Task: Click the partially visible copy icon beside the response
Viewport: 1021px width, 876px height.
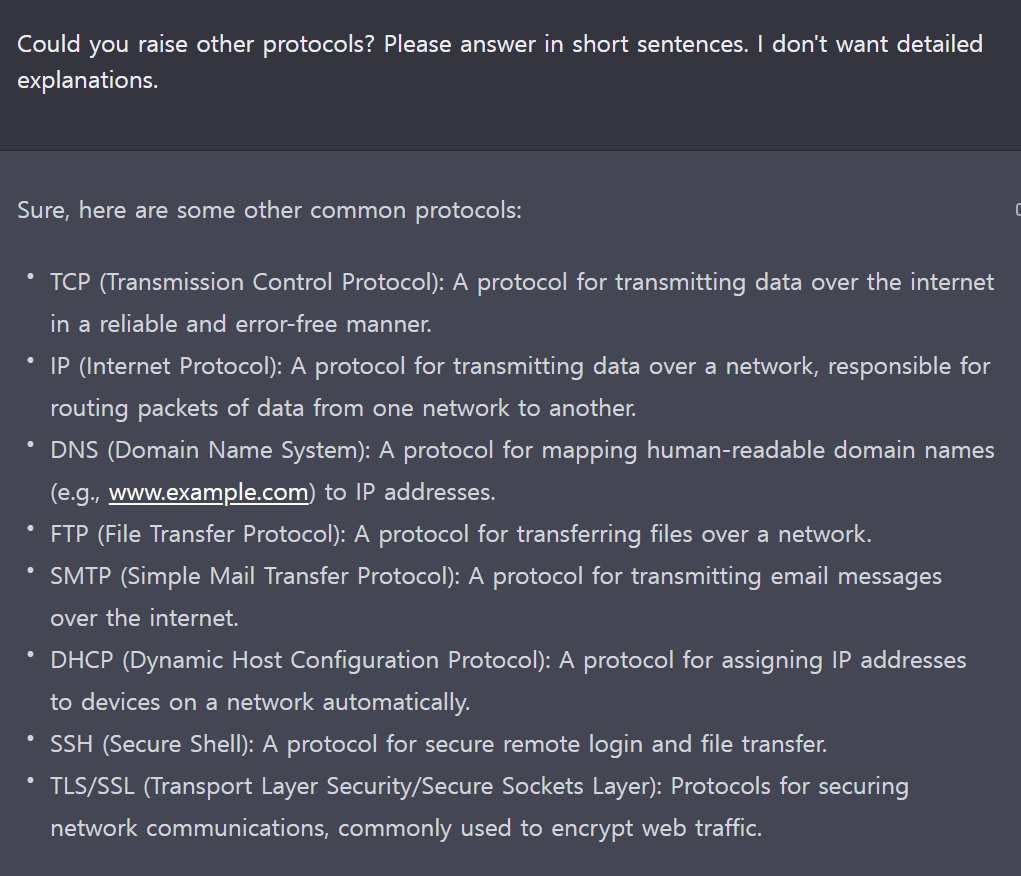Action: point(1018,210)
